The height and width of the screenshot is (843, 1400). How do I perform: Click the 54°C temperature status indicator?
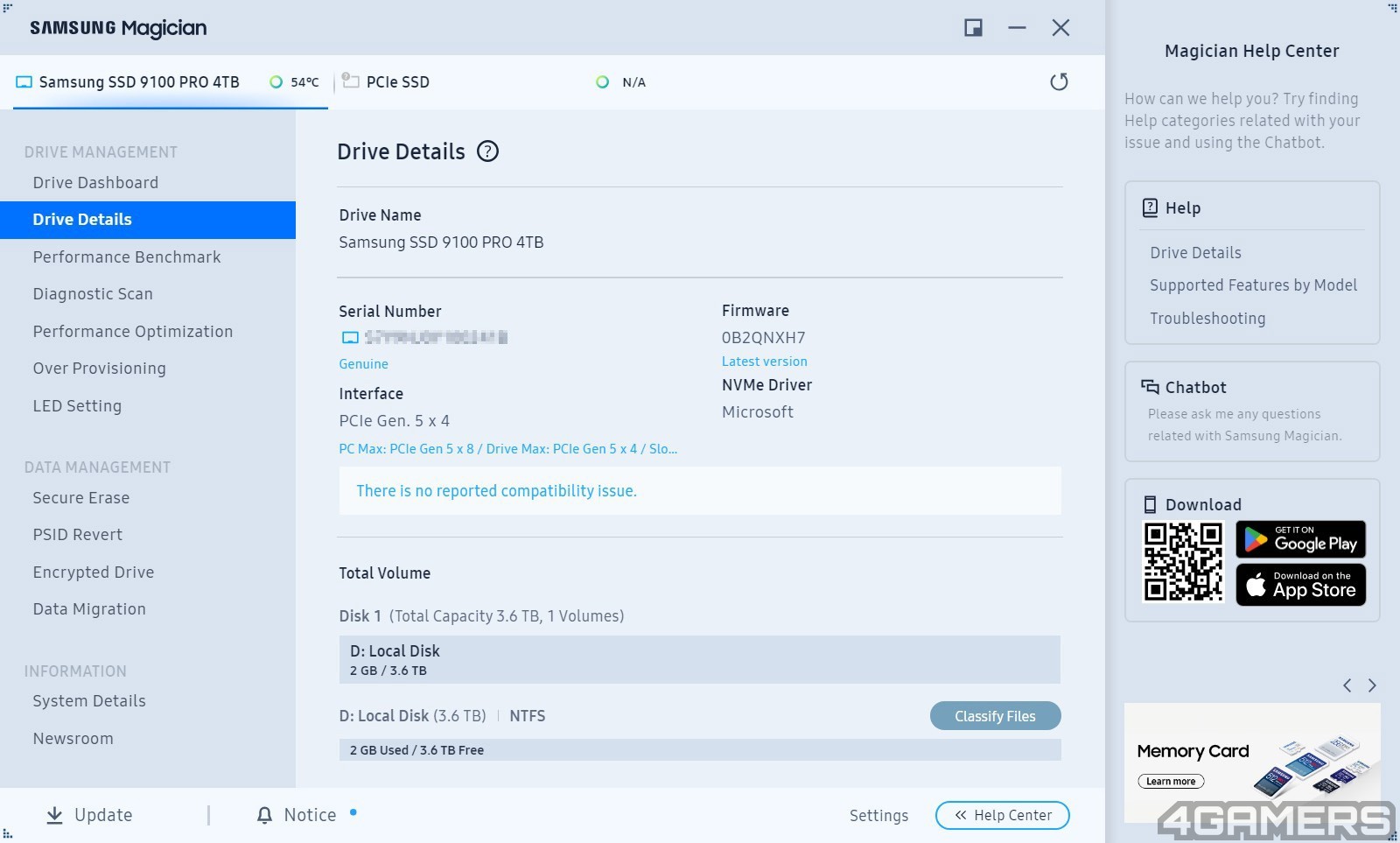pyautogui.click(x=276, y=82)
